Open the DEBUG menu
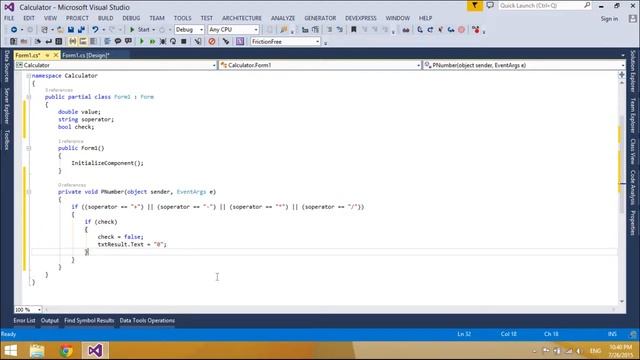Image resolution: width=640 pixels, height=360 pixels. point(131,18)
